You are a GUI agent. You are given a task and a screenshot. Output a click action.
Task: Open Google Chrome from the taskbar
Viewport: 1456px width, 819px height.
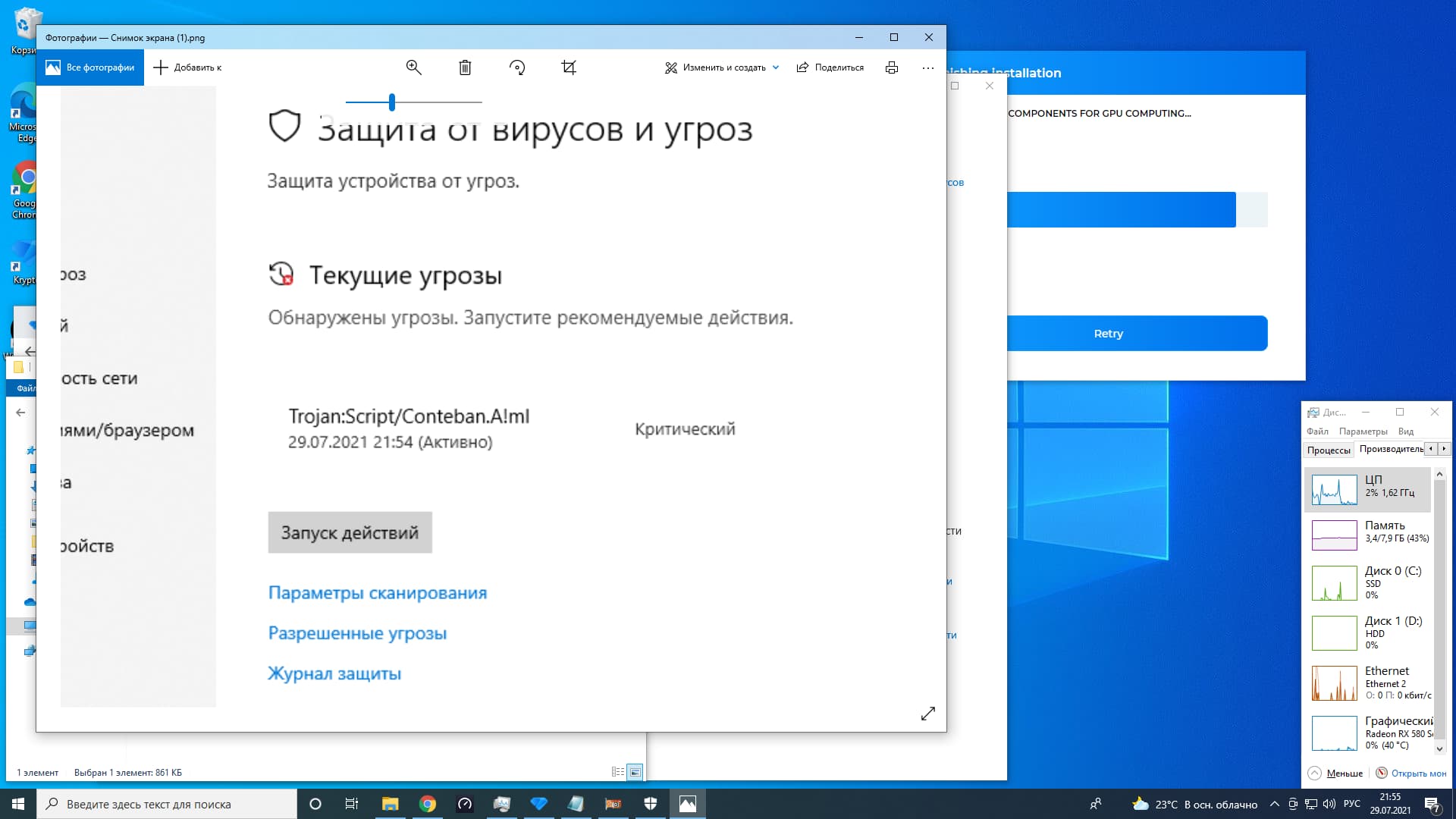(x=428, y=804)
